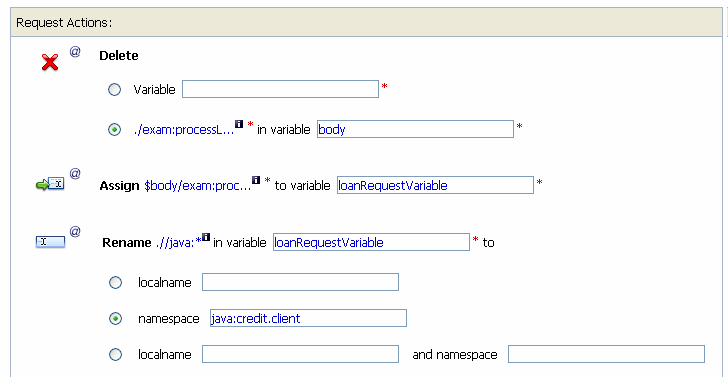Image resolution: width=728 pixels, height=377 pixels.
Task: Click the @ symbol beside Delete action
Action: (75, 52)
